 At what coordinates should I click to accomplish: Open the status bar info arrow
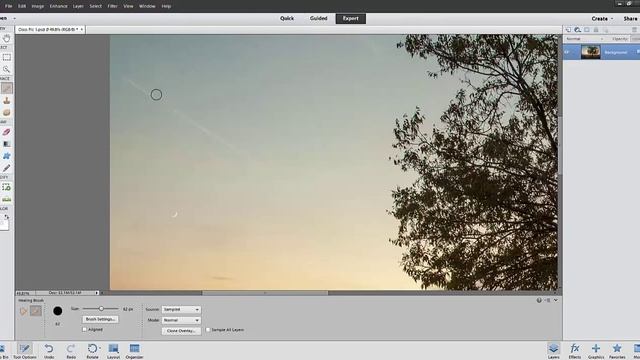coord(97,293)
